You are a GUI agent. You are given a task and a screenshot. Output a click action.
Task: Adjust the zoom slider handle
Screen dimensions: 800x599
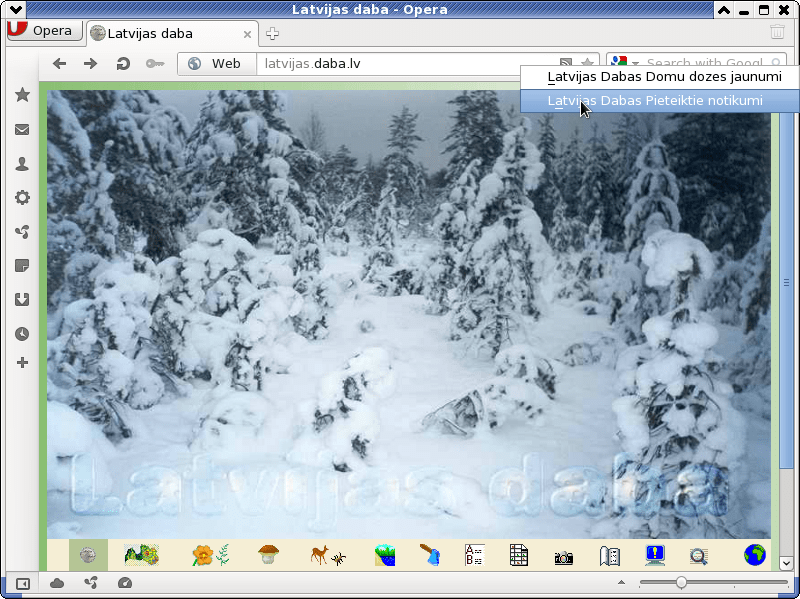click(x=681, y=582)
